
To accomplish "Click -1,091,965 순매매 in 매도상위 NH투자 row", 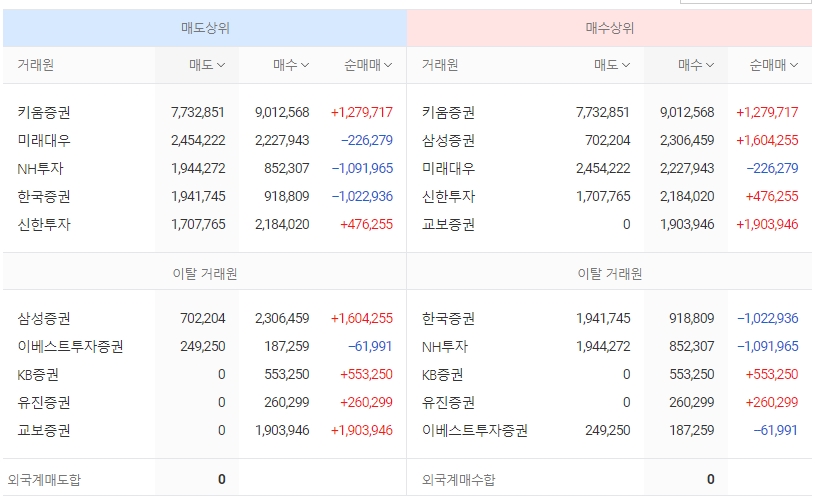I will click(362, 169).
